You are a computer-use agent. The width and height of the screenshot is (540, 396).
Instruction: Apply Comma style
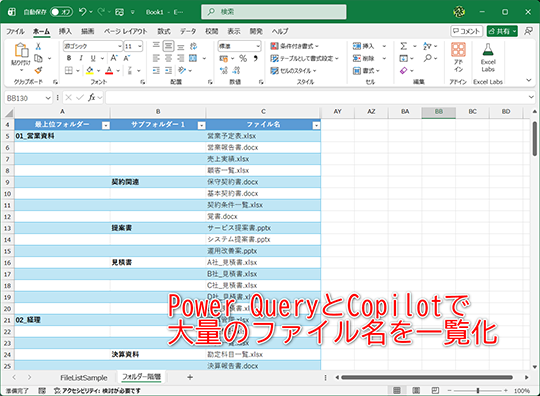click(255, 58)
